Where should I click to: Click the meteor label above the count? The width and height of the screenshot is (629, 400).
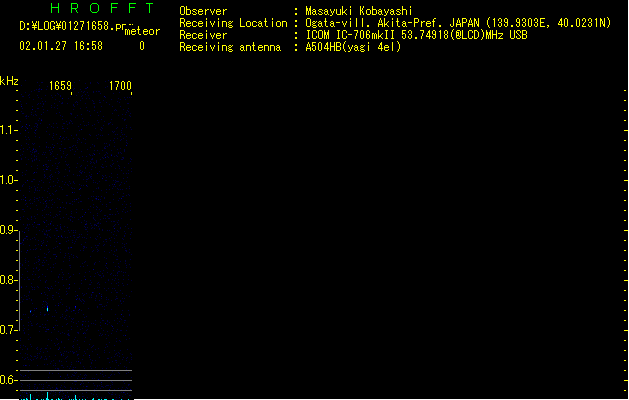click(142, 31)
